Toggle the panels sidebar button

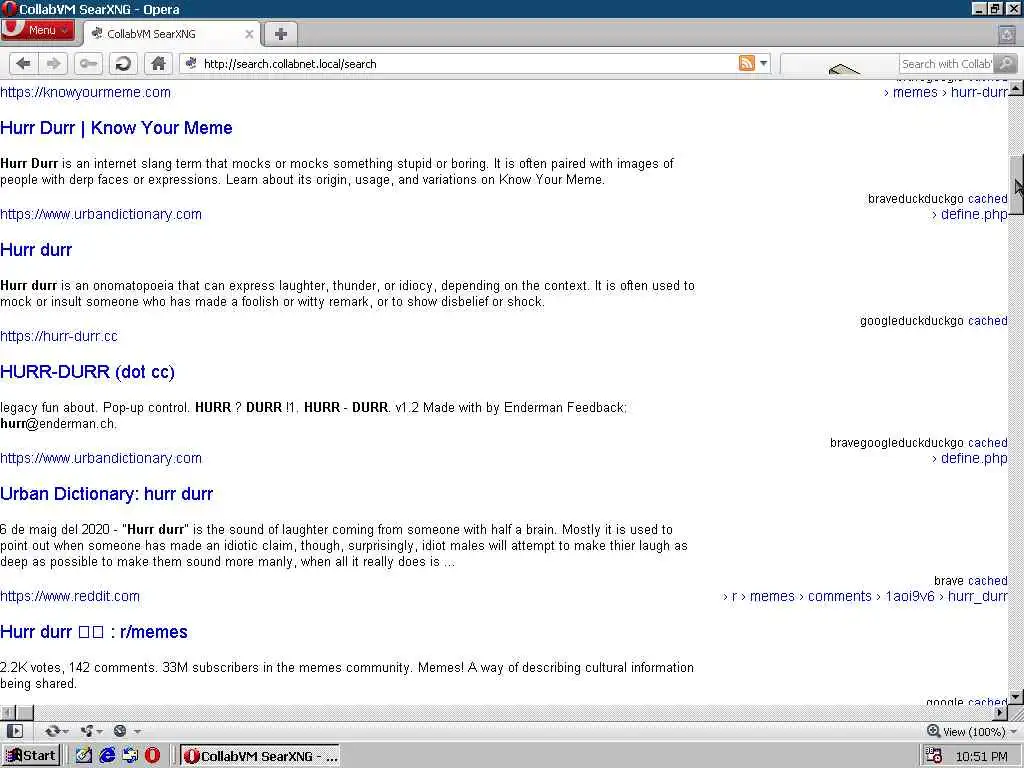(14, 731)
